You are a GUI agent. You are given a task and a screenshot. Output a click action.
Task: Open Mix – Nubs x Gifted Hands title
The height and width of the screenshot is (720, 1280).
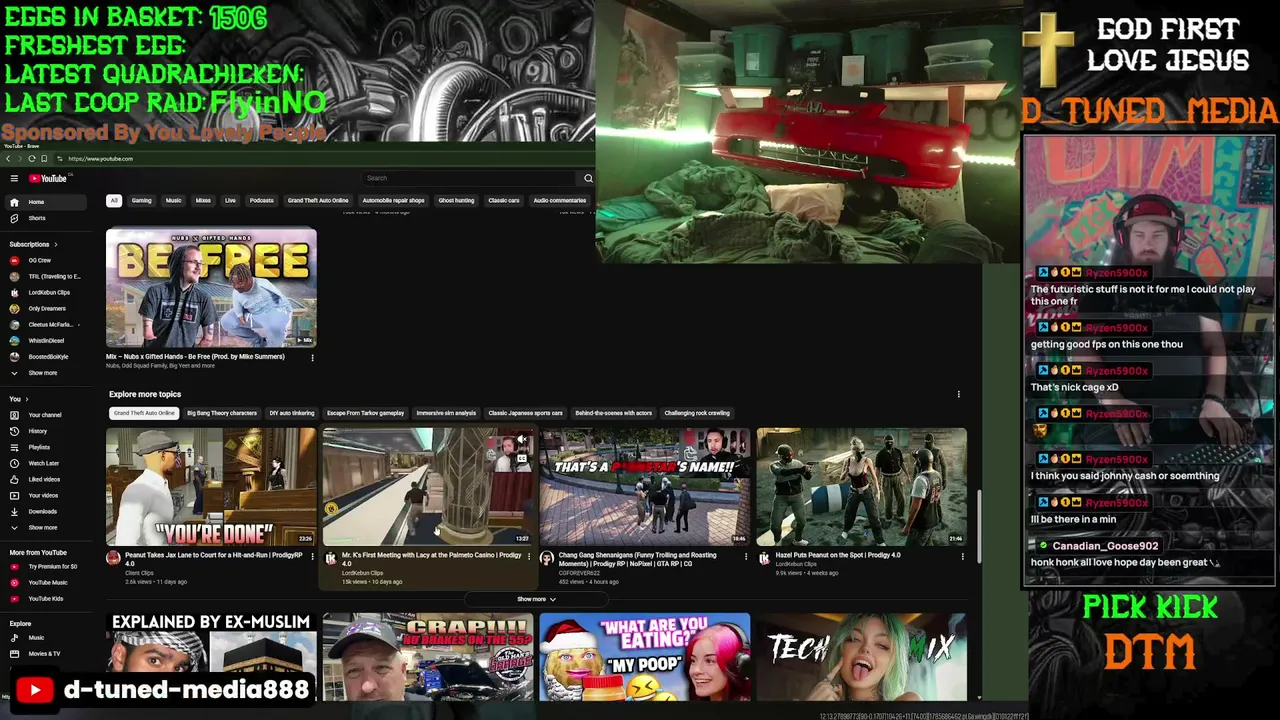pos(195,357)
